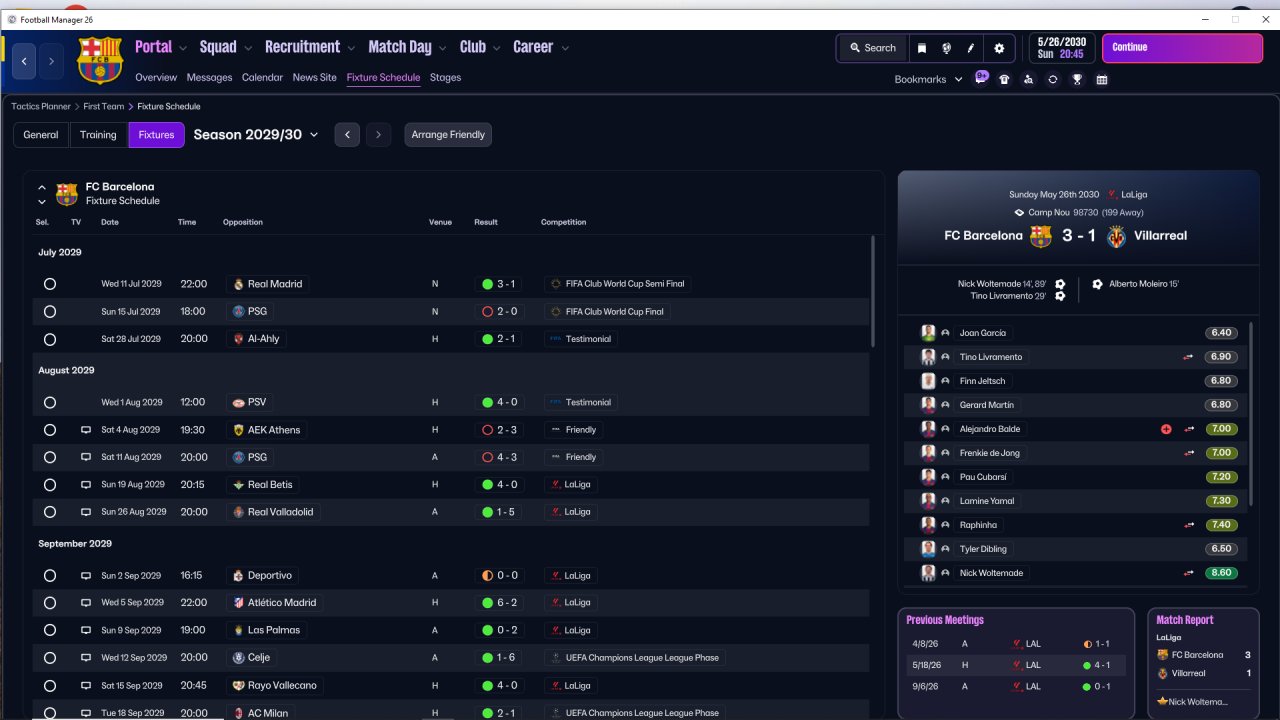Click the globe world icon in top bar

tap(946, 48)
